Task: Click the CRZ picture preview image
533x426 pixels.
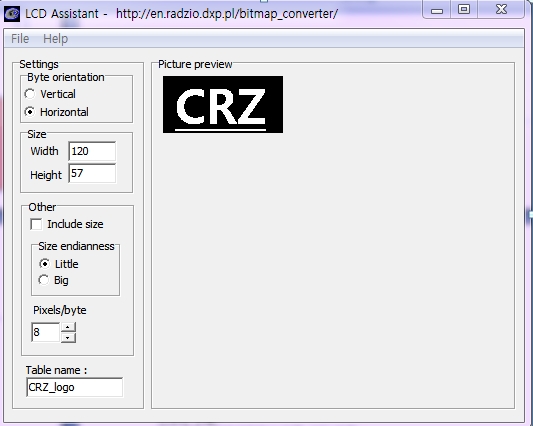Action: tap(223, 104)
